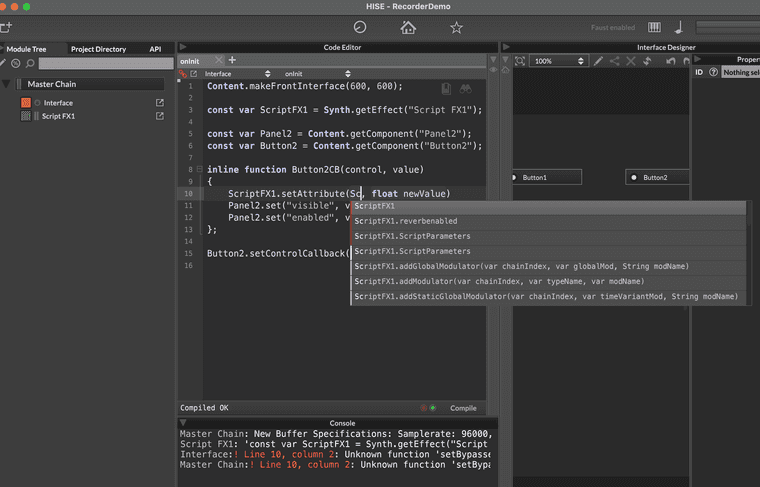This screenshot has height=487, width=760.
Task: Click the magnifier search icon in Module Tree
Action: click(30, 62)
